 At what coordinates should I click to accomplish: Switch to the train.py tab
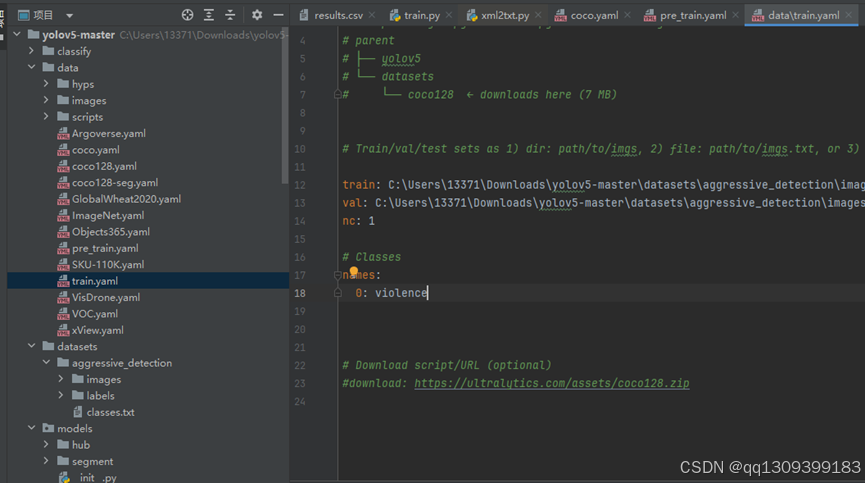(416, 15)
